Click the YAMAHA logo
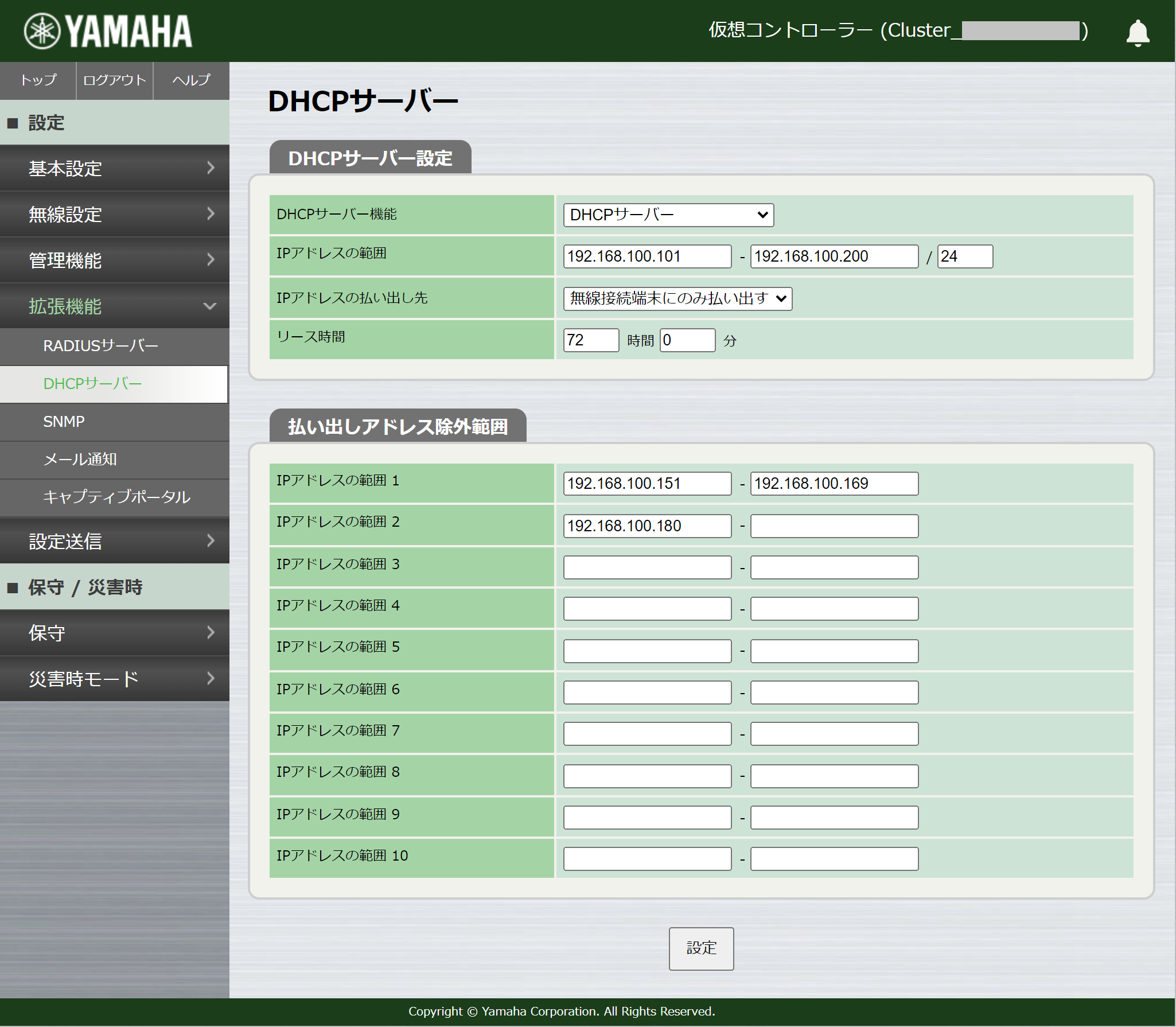This screenshot has height=1027, width=1176. (x=108, y=30)
